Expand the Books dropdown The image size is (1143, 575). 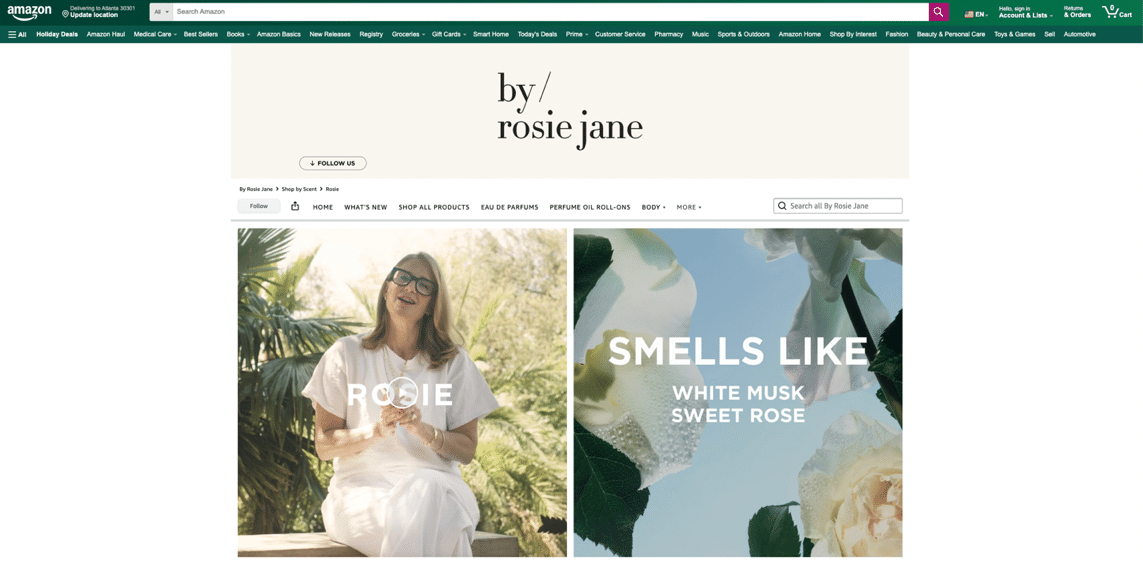(x=238, y=34)
